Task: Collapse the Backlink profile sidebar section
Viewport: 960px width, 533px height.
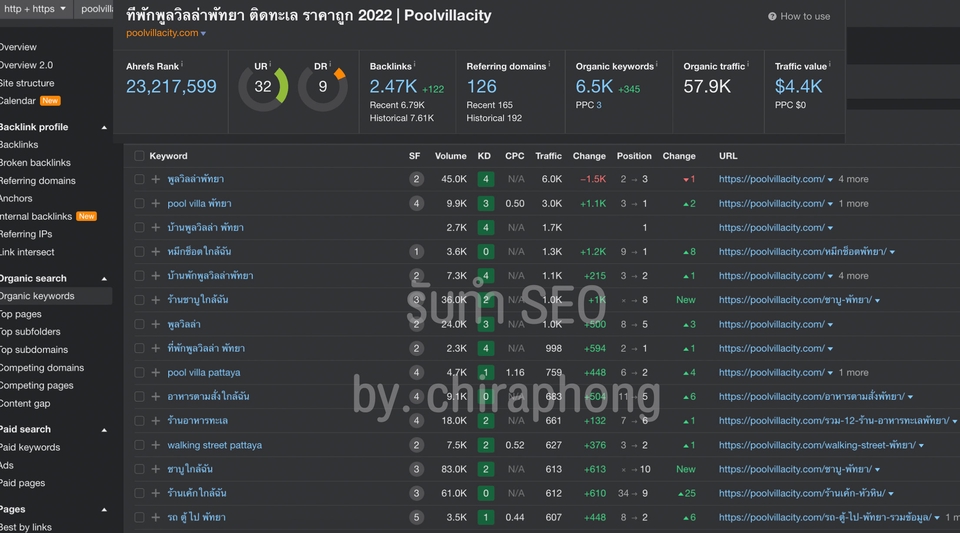Action: click(104, 127)
